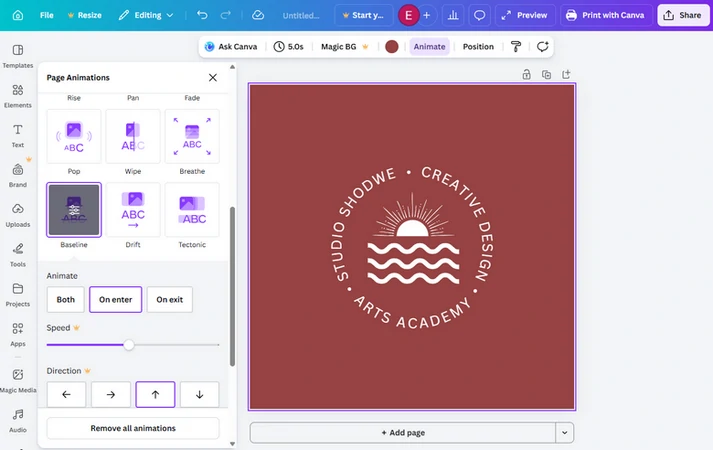The width and height of the screenshot is (713, 450).
Task: Open Apps in the sidebar
Action: pos(18,335)
